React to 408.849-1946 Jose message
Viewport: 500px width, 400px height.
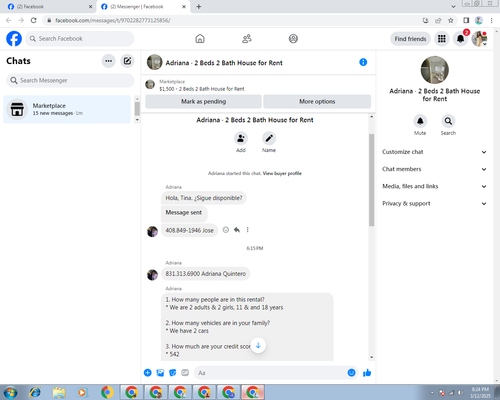[x=226, y=230]
